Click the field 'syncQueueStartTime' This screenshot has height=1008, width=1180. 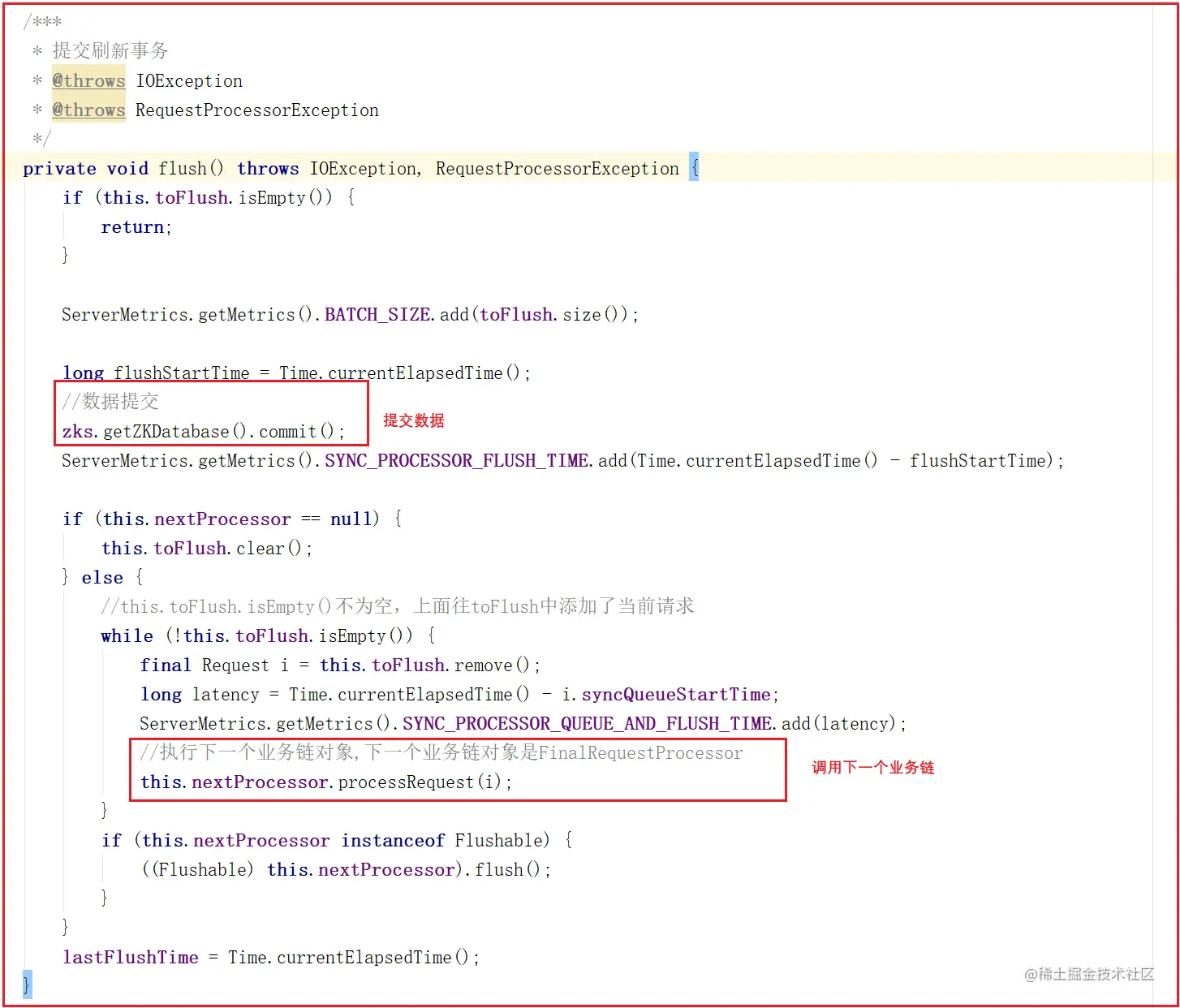676,695
